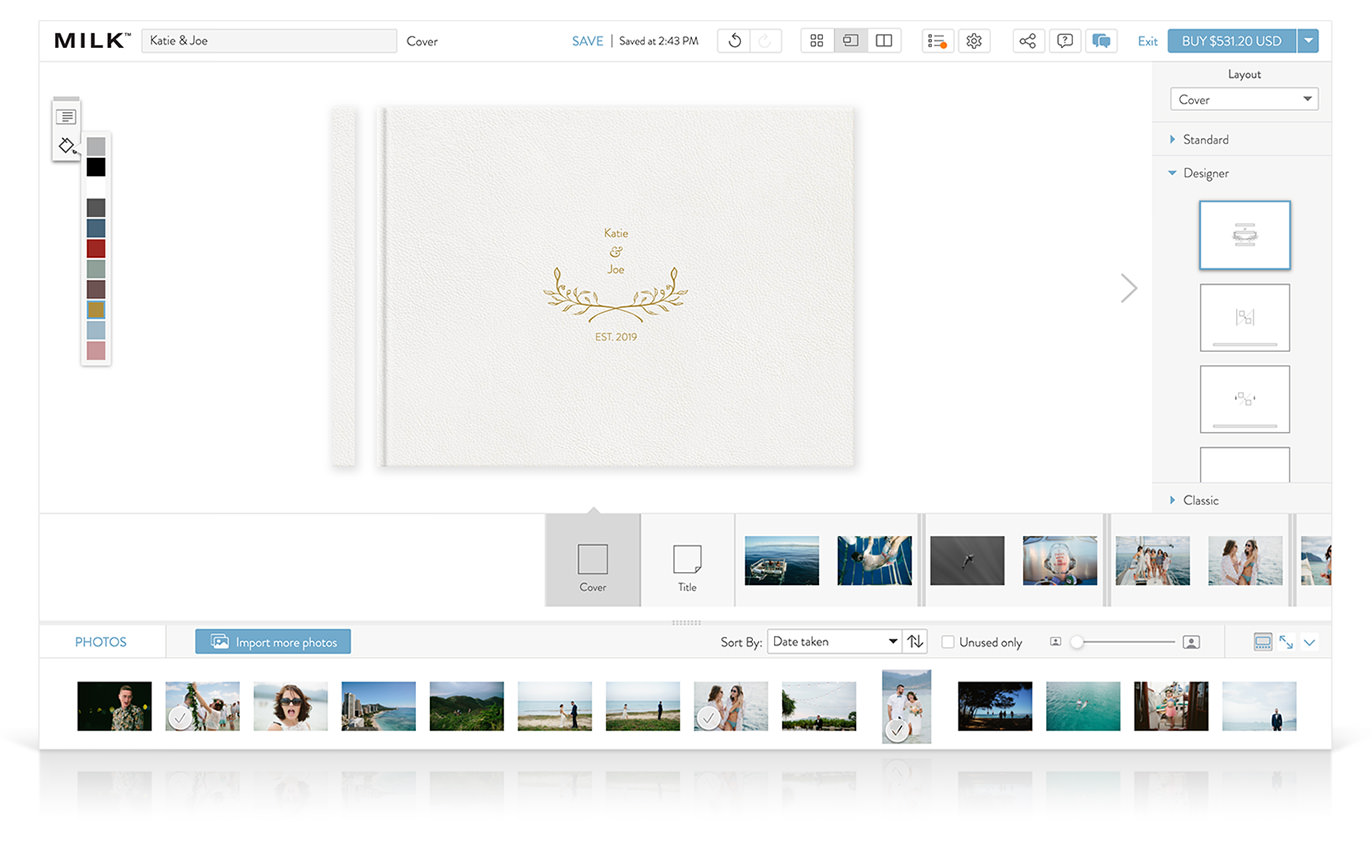Image resolution: width=1372 pixels, height=860 pixels.
Task: Pick the light gray color swatch
Action: [x=96, y=147]
